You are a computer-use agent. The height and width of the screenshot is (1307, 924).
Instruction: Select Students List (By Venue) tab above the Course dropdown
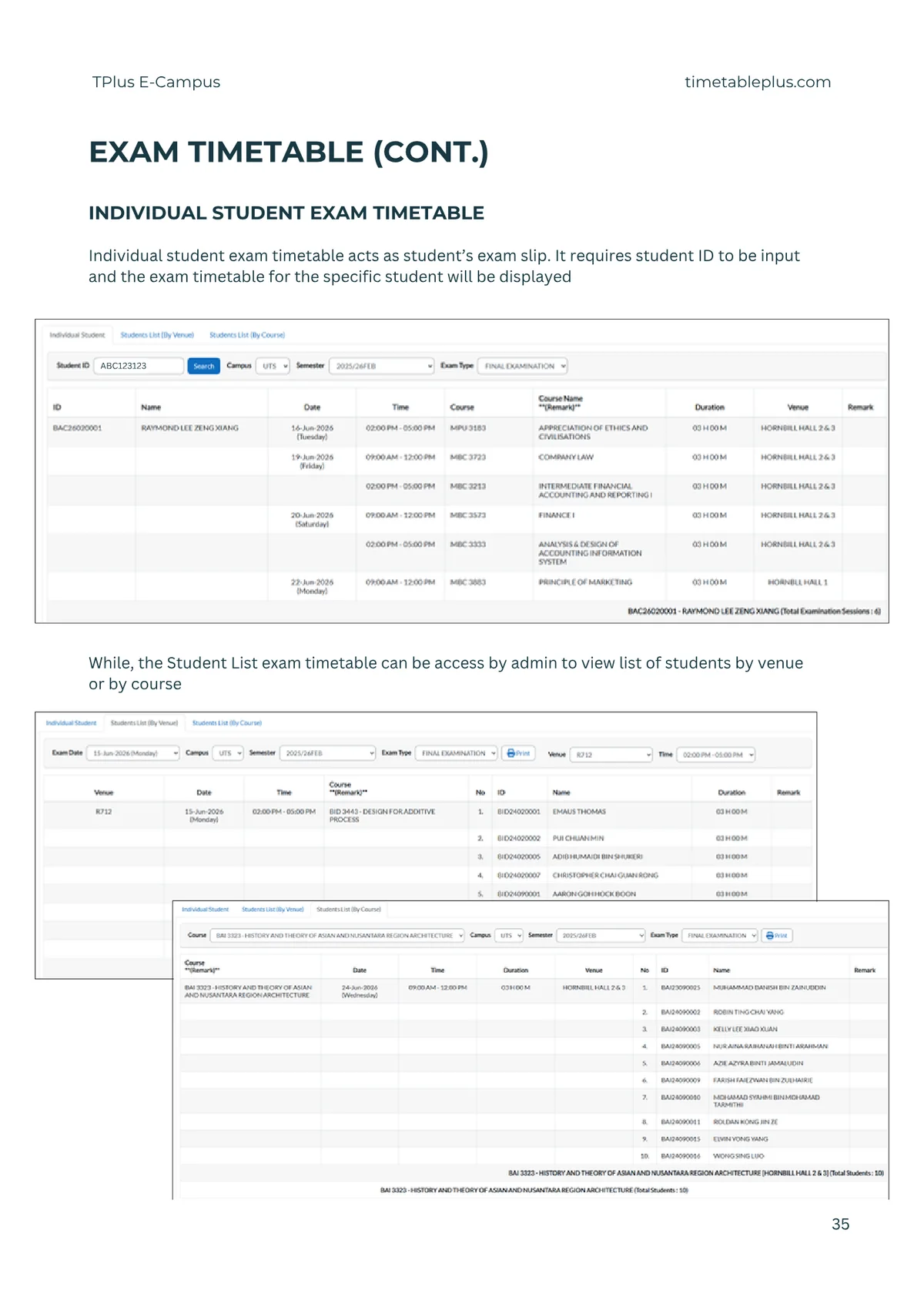click(273, 910)
